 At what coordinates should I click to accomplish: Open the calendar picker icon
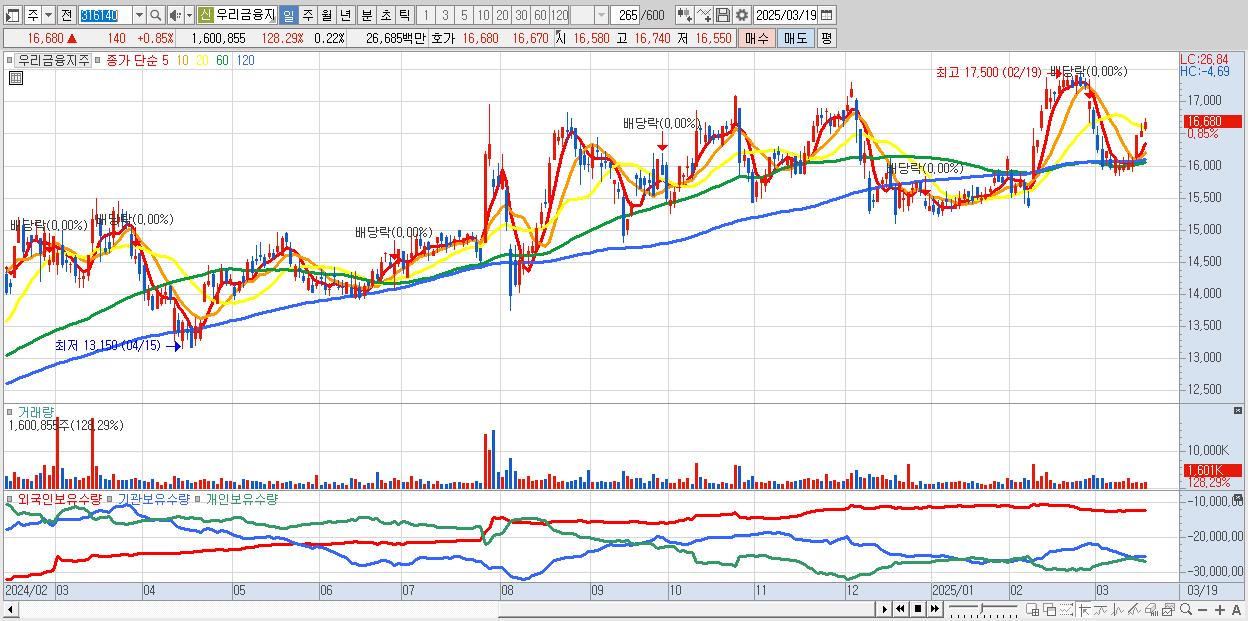click(826, 15)
